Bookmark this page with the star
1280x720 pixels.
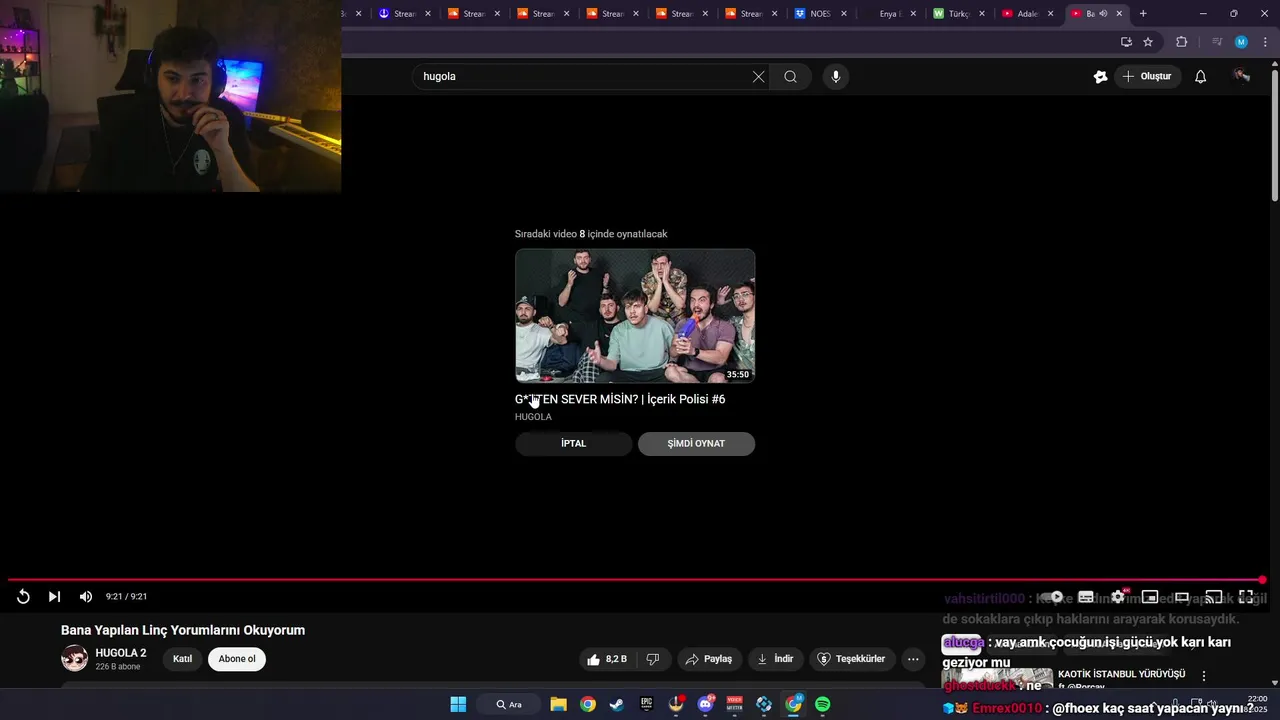click(x=1148, y=42)
